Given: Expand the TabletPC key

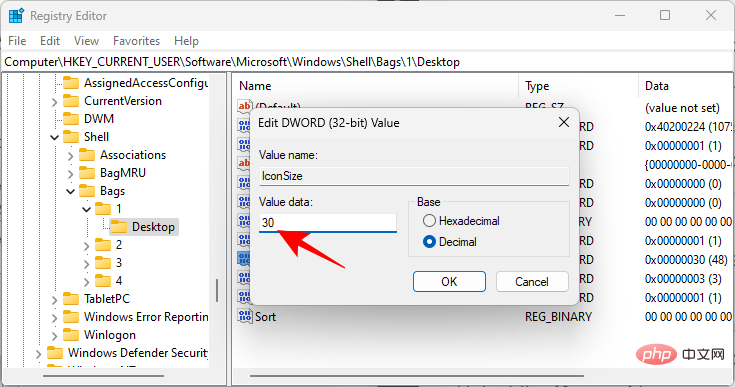Looking at the screenshot, I should click(x=54, y=299).
